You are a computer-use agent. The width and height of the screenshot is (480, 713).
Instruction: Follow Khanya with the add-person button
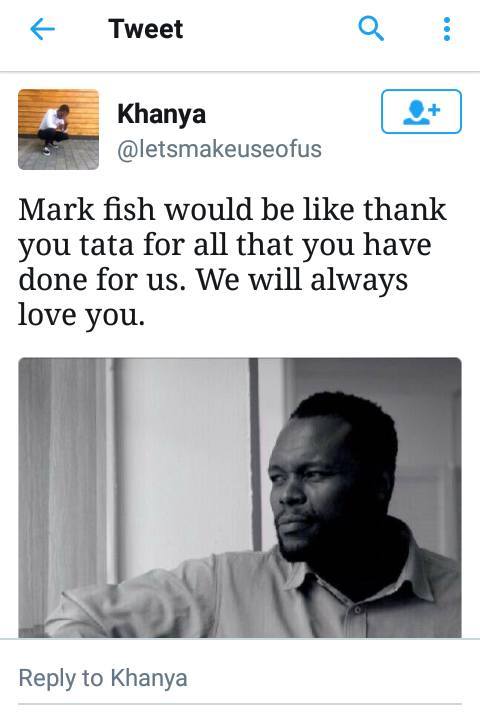click(x=421, y=111)
